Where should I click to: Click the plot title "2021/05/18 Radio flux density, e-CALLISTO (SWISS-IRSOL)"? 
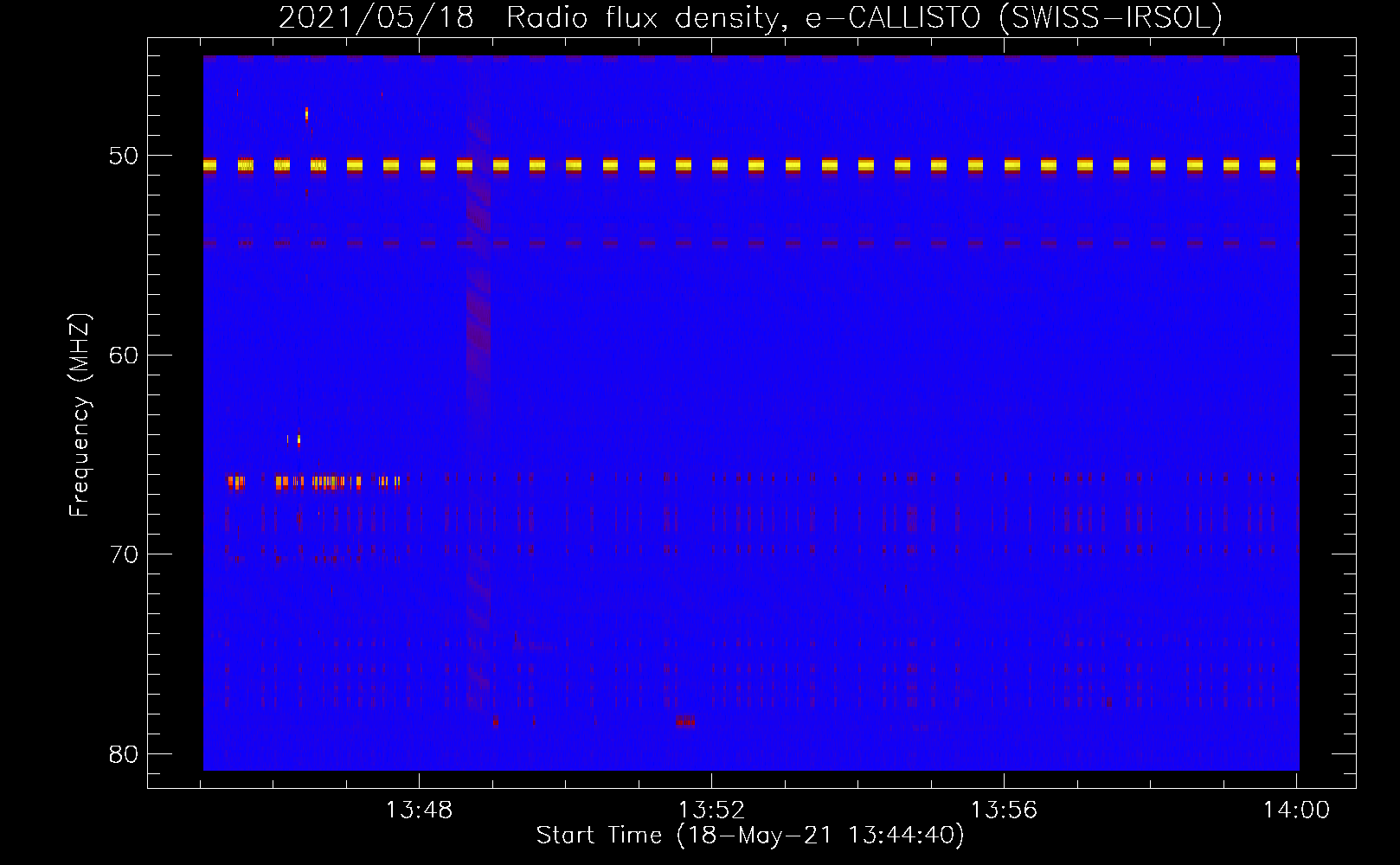tap(750, 17)
